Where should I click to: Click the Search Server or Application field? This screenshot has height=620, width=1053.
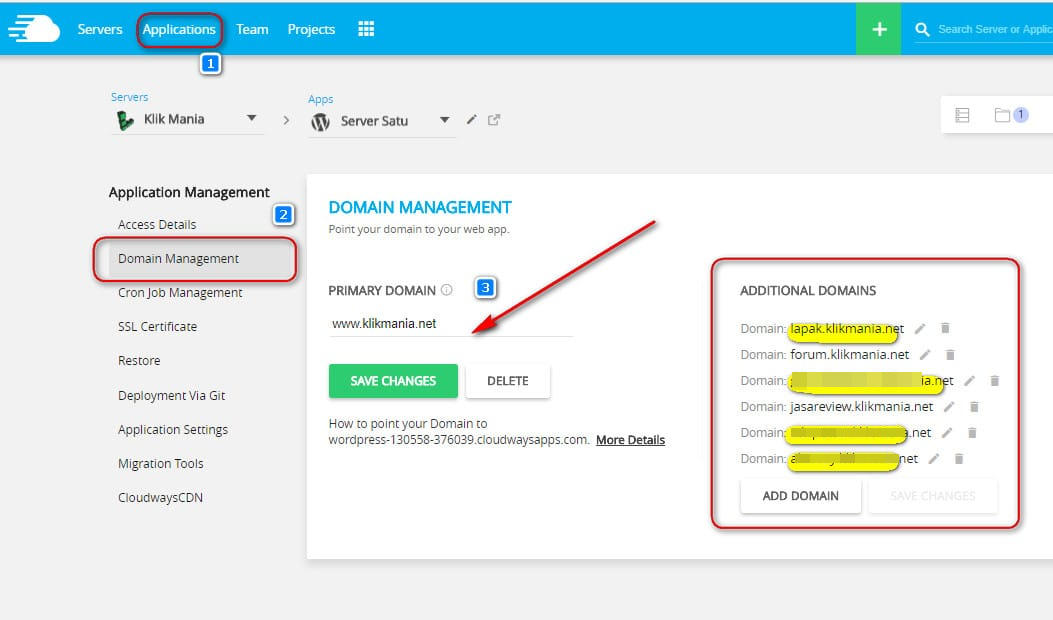point(995,30)
